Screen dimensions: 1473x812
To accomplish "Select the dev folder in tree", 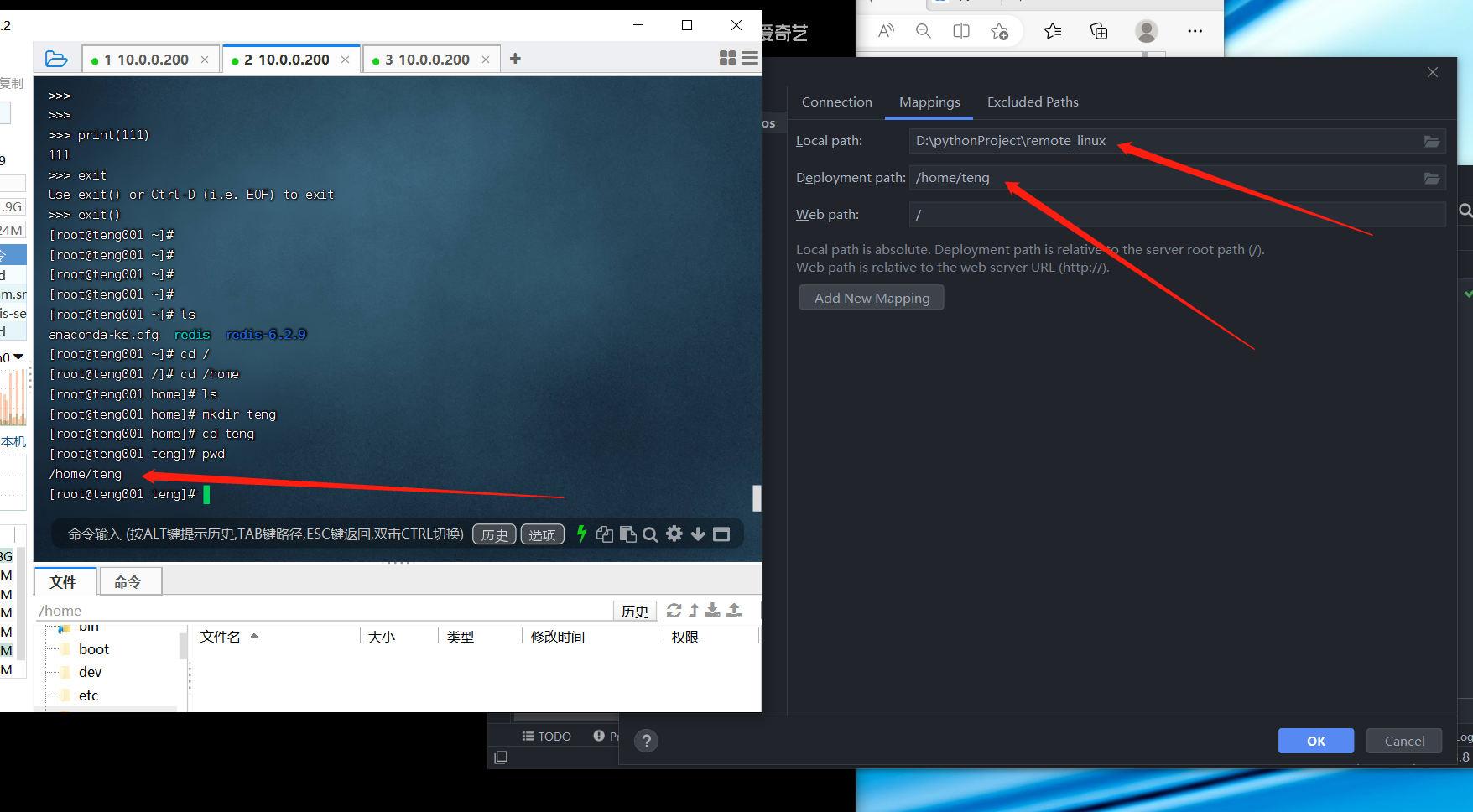I will pos(90,672).
